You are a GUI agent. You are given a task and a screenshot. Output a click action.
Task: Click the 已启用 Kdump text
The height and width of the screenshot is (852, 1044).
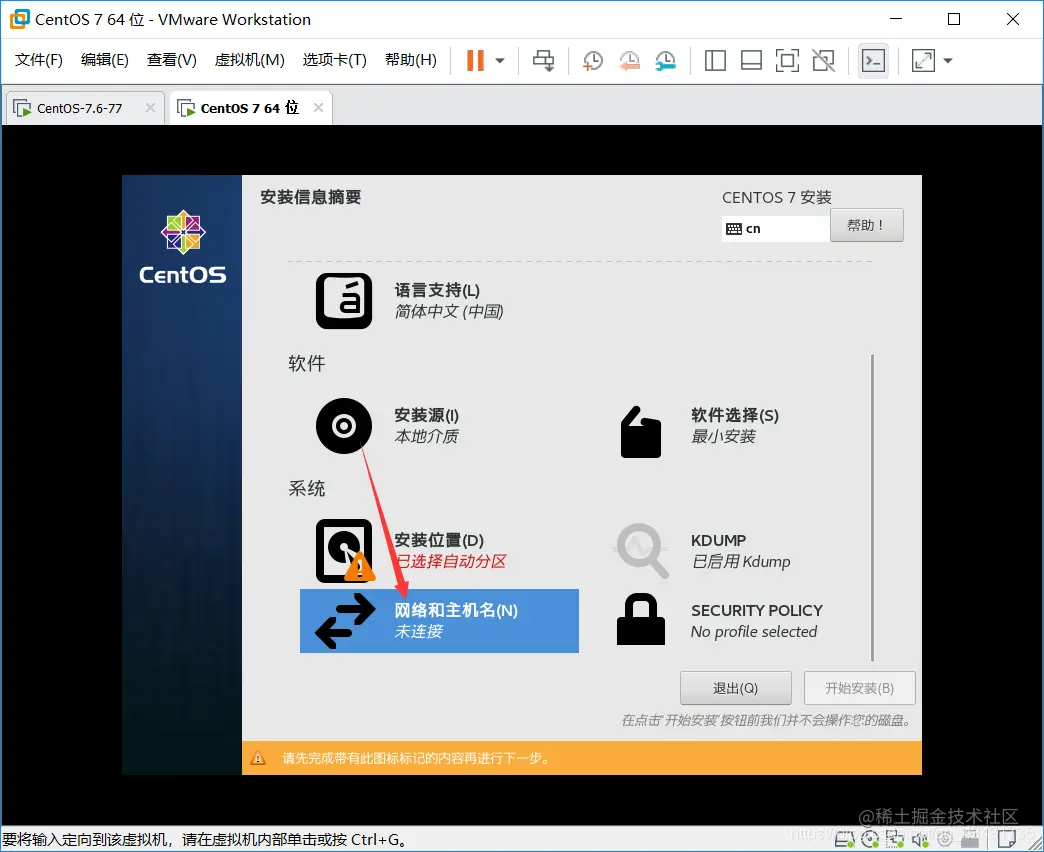(741, 562)
